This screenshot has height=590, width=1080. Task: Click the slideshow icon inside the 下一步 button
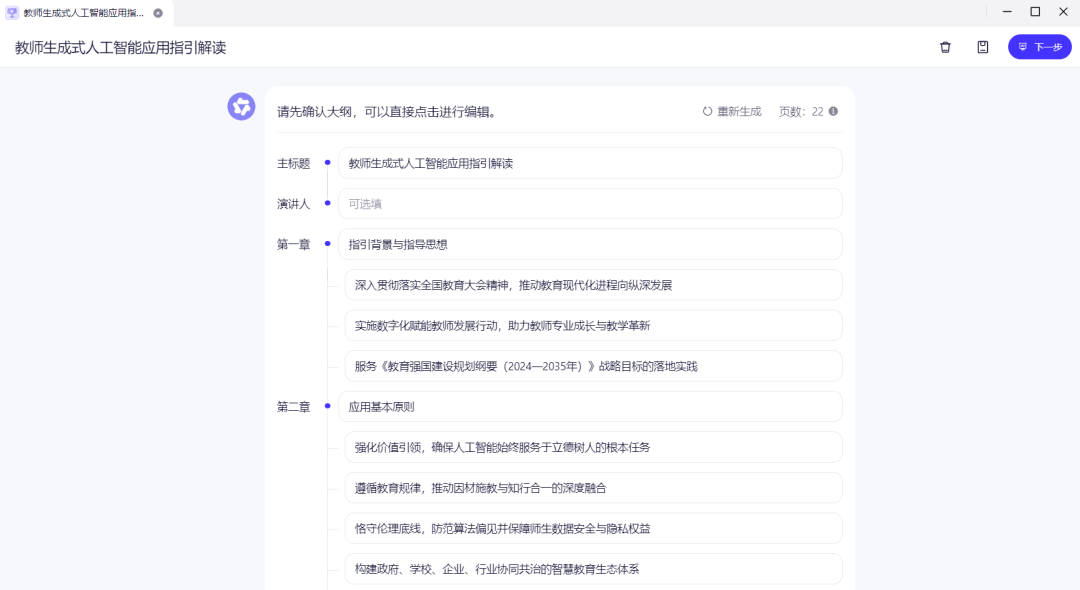point(1022,47)
